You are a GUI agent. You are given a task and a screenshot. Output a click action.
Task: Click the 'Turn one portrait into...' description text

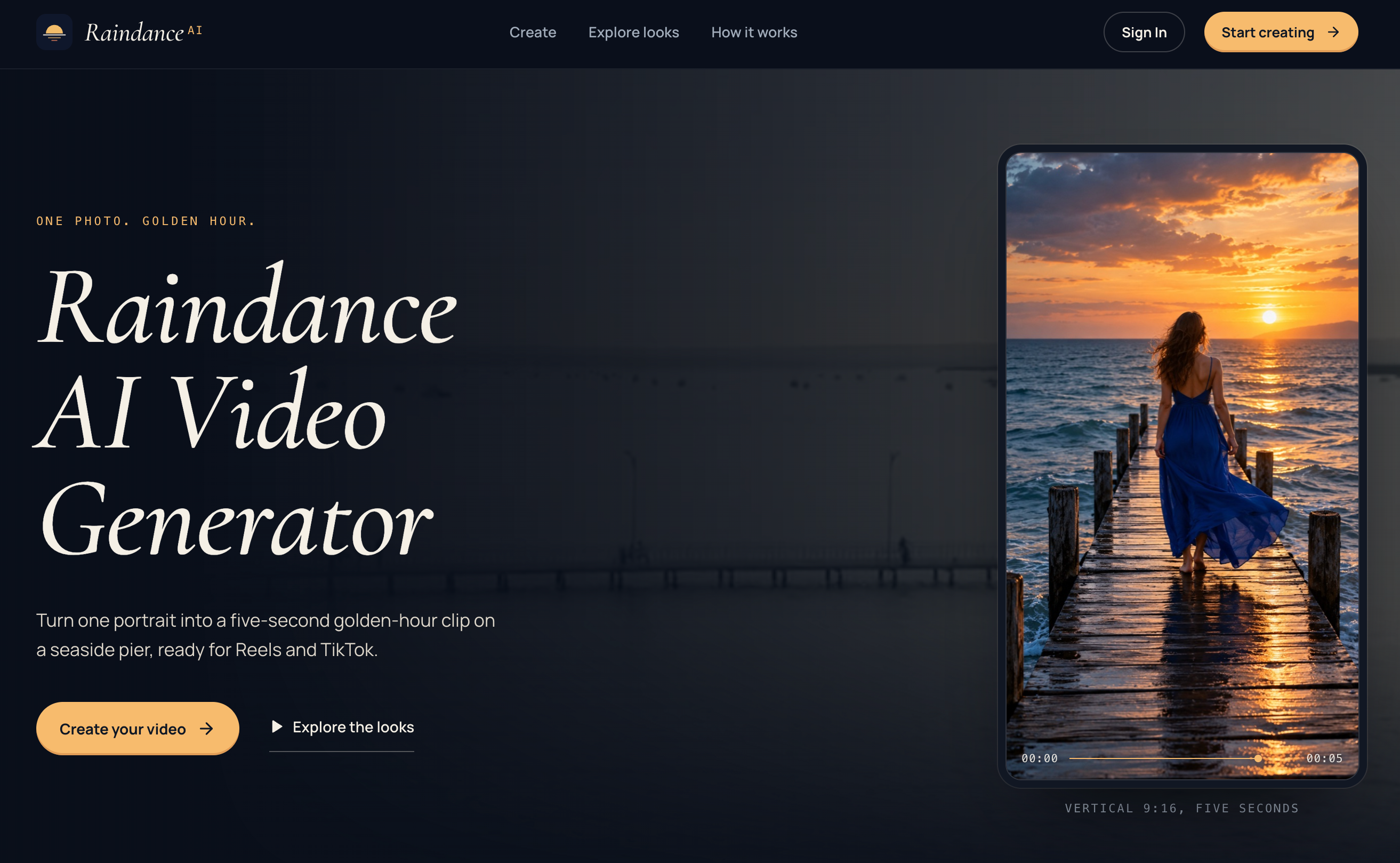pyautogui.click(x=266, y=634)
